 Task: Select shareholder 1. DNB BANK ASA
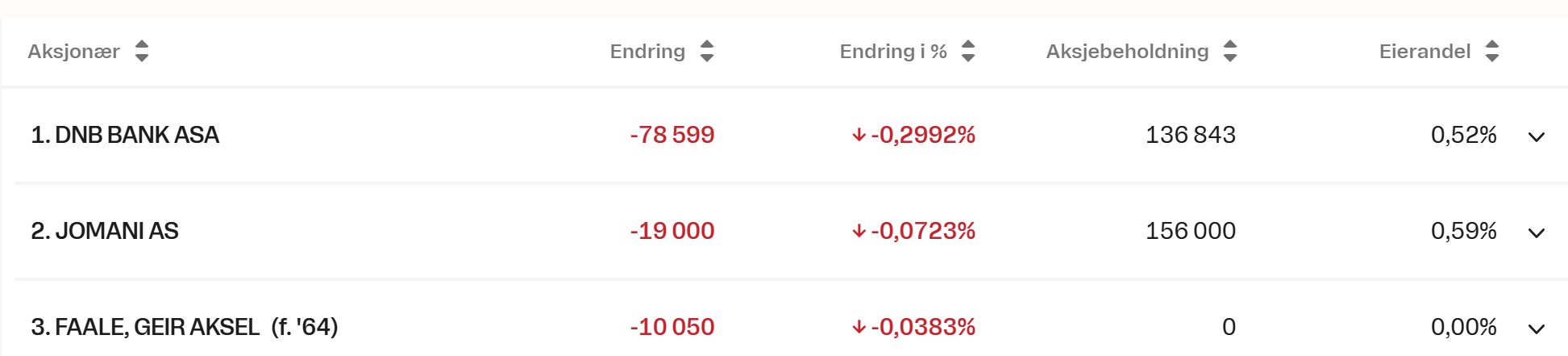point(125,135)
